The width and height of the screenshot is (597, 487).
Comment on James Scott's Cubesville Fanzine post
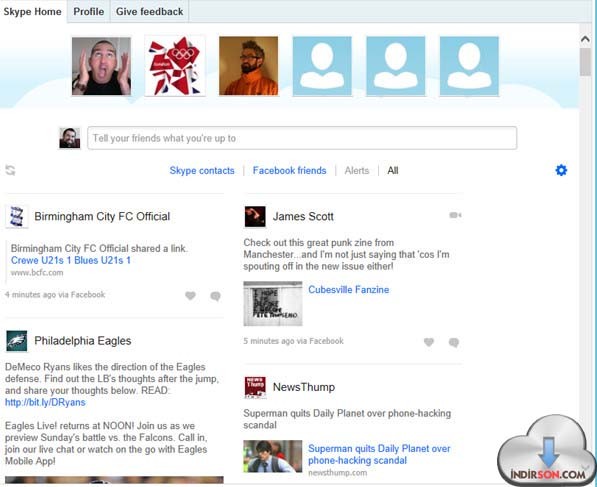tap(454, 342)
